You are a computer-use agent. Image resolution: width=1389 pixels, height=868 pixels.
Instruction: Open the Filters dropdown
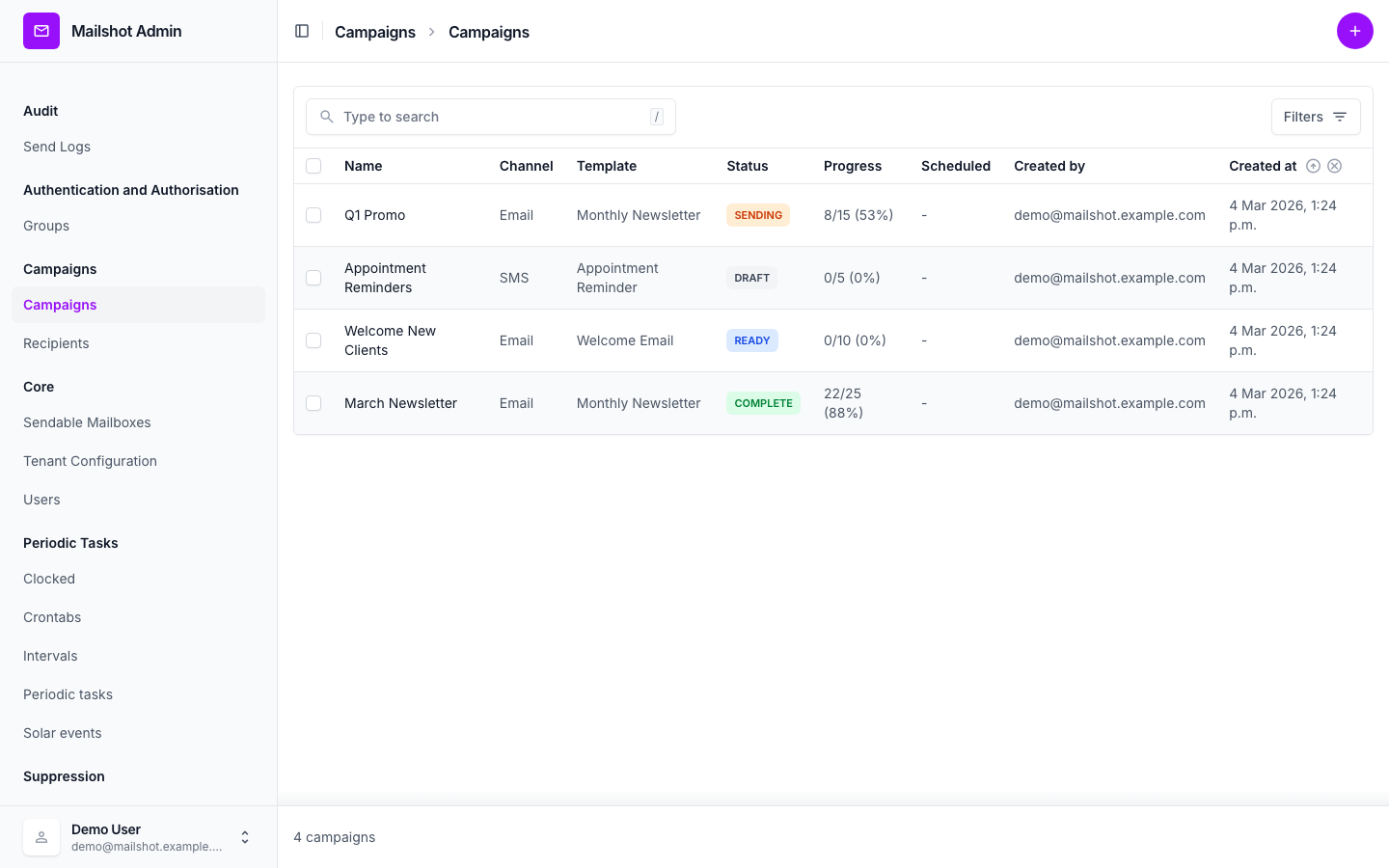click(x=1316, y=117)
